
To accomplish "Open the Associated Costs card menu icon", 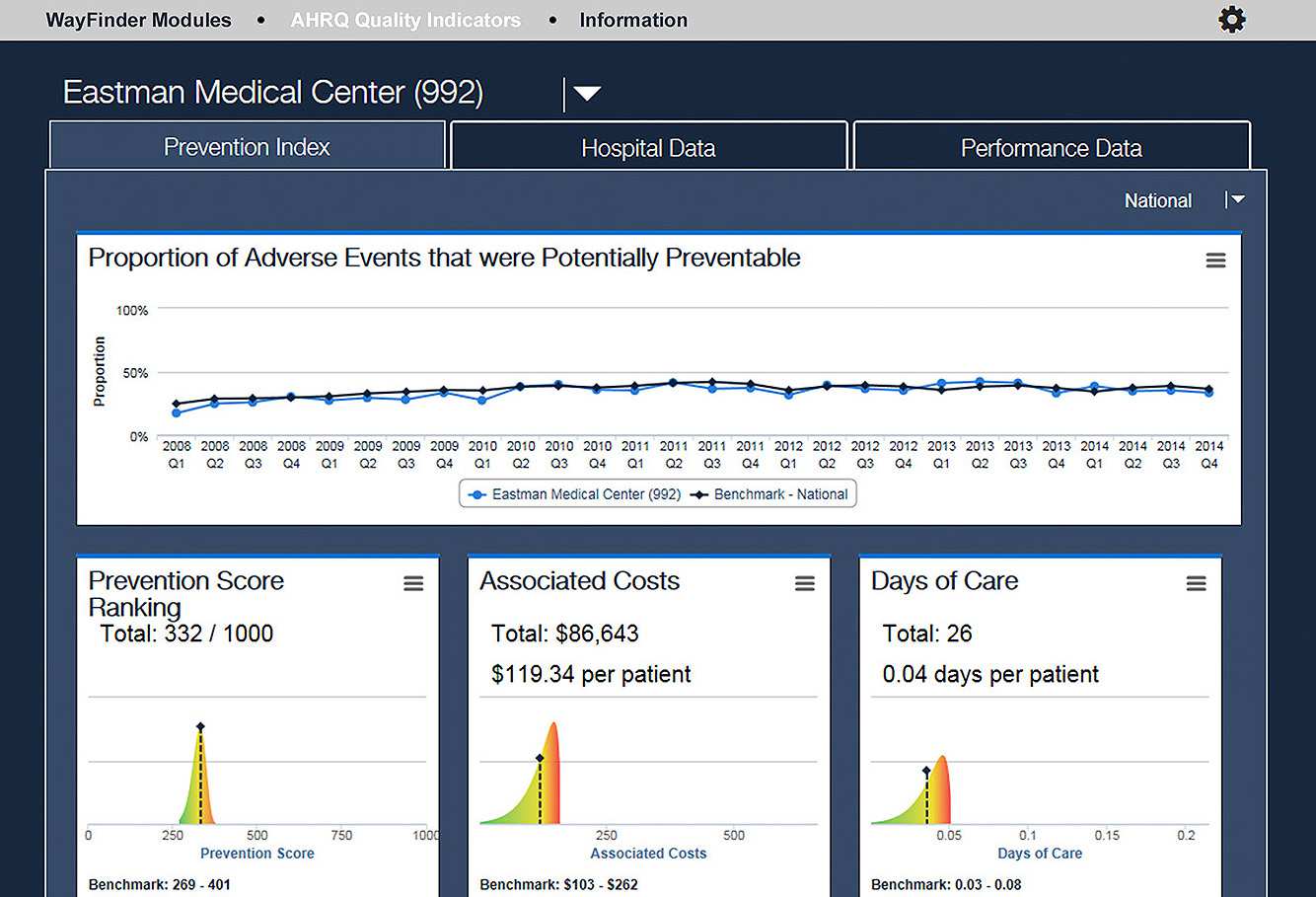I will [805, 584].
